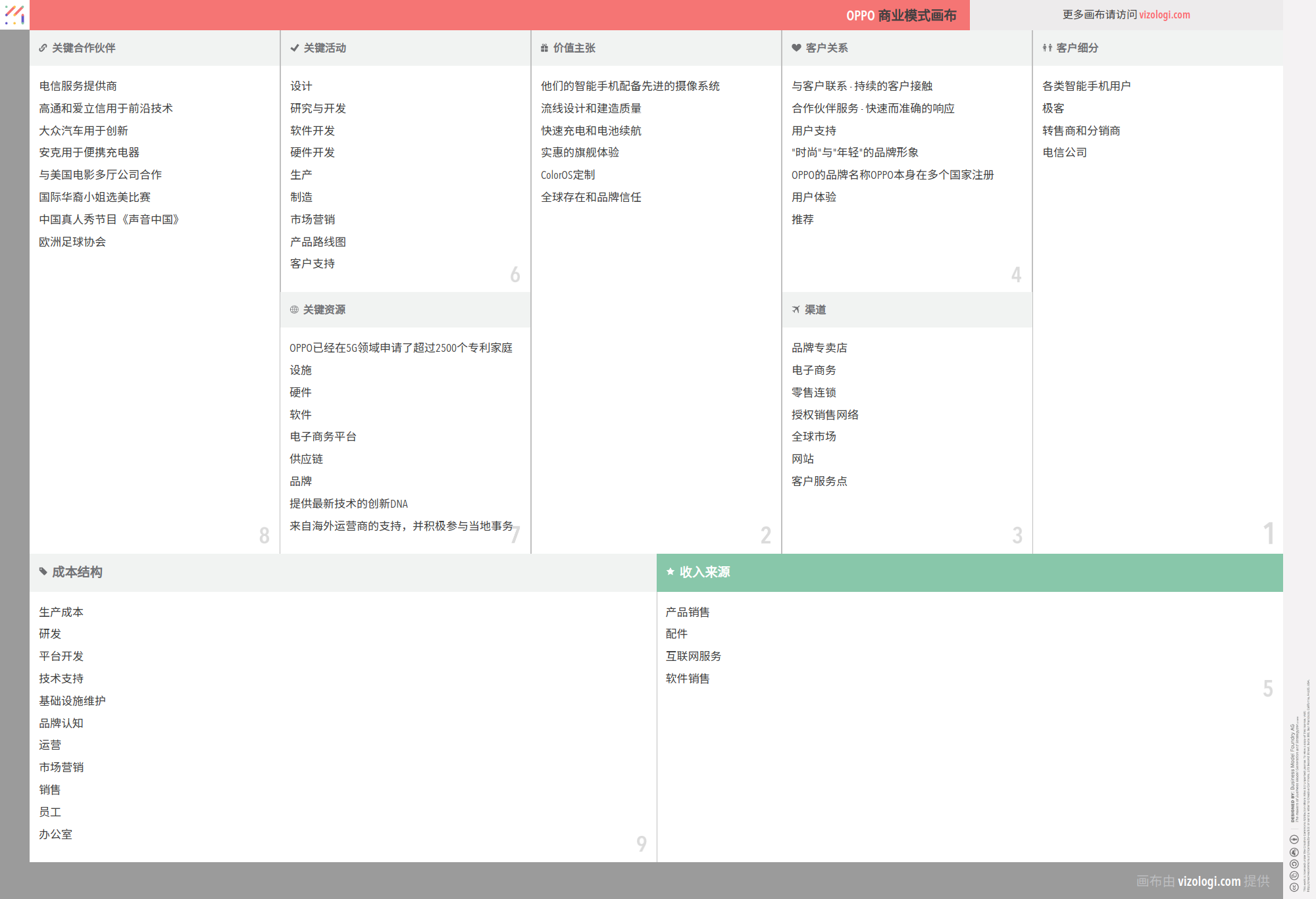The image size is (1316, 899).
Task: Click the airplane icon beside 渠道
Action: 796,310
